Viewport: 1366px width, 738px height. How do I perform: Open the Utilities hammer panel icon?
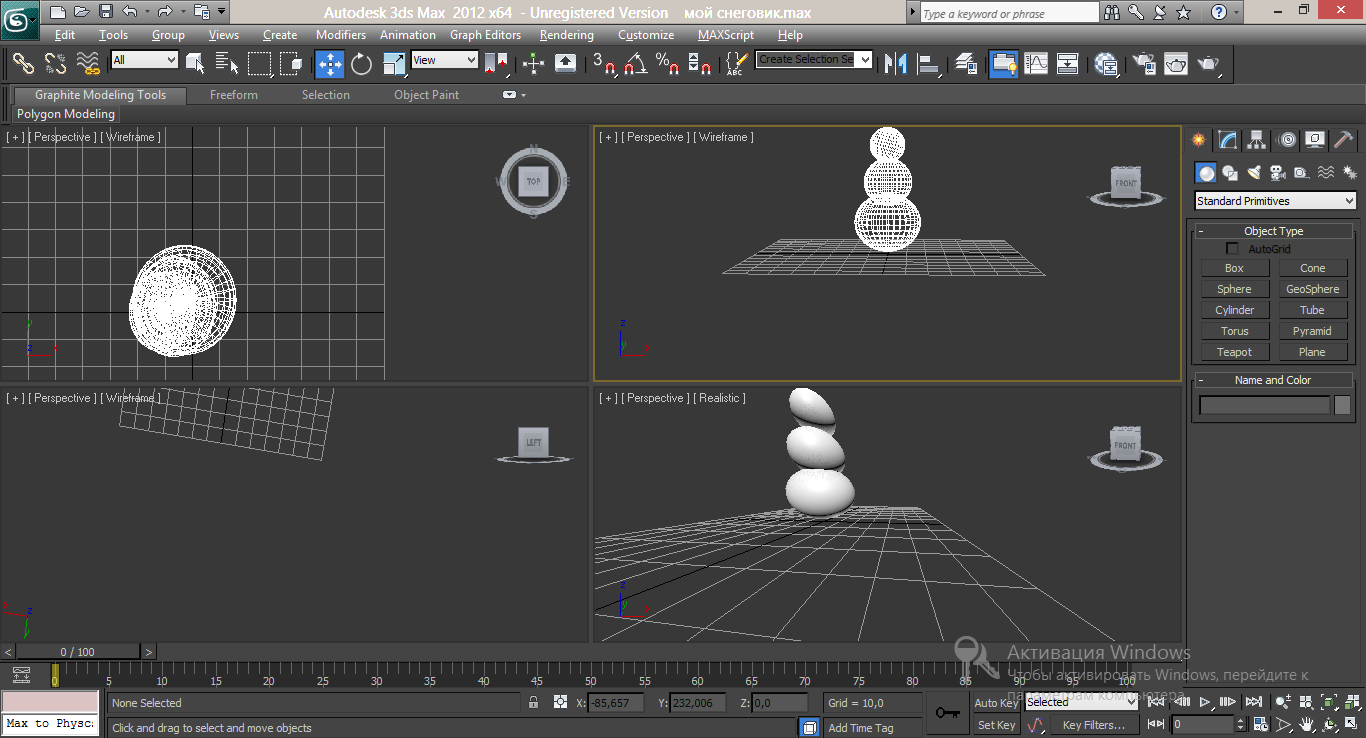coord(1345,139)
